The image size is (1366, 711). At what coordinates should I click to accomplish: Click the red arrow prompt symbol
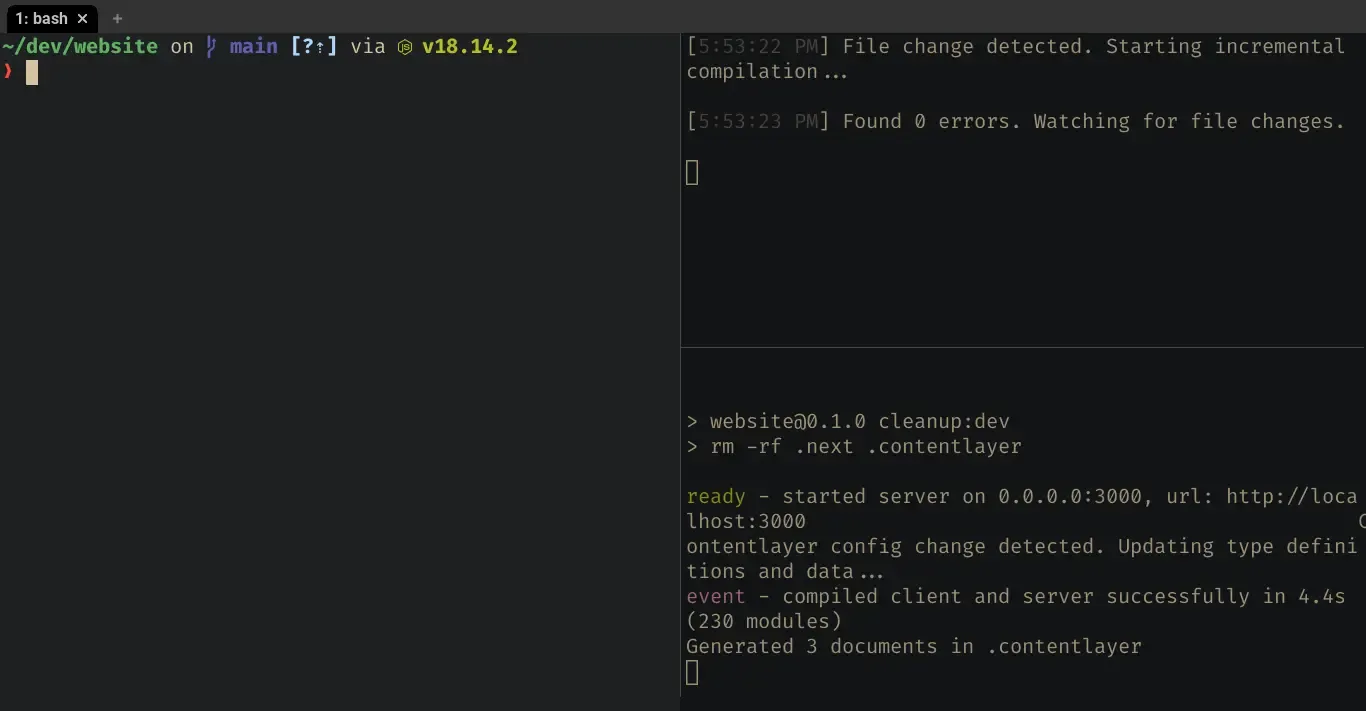point(7,72)
